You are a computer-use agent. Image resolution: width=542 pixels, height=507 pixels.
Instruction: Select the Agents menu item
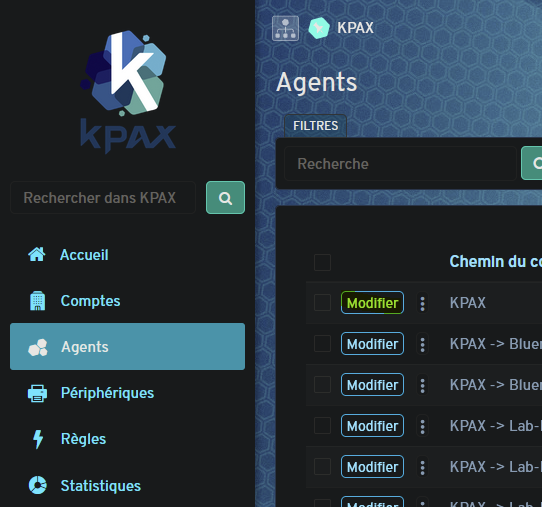click(128, 347)
